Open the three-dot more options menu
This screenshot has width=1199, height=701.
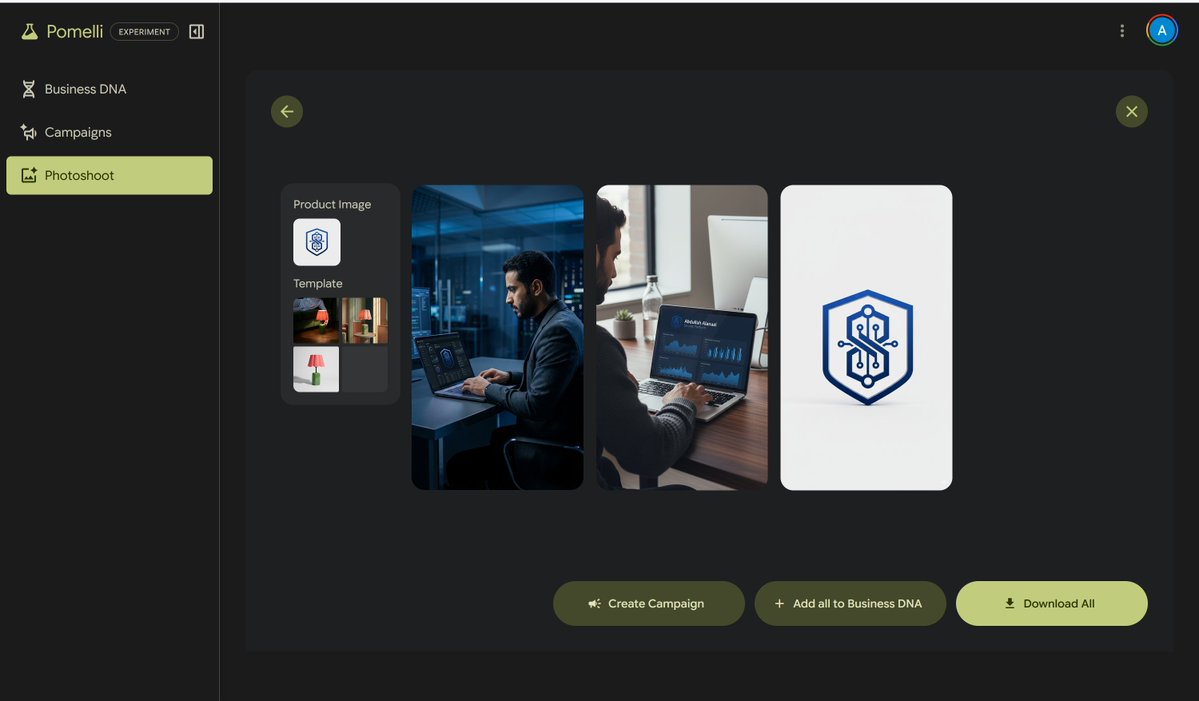pyautogui.click(x=1122, y=31)
